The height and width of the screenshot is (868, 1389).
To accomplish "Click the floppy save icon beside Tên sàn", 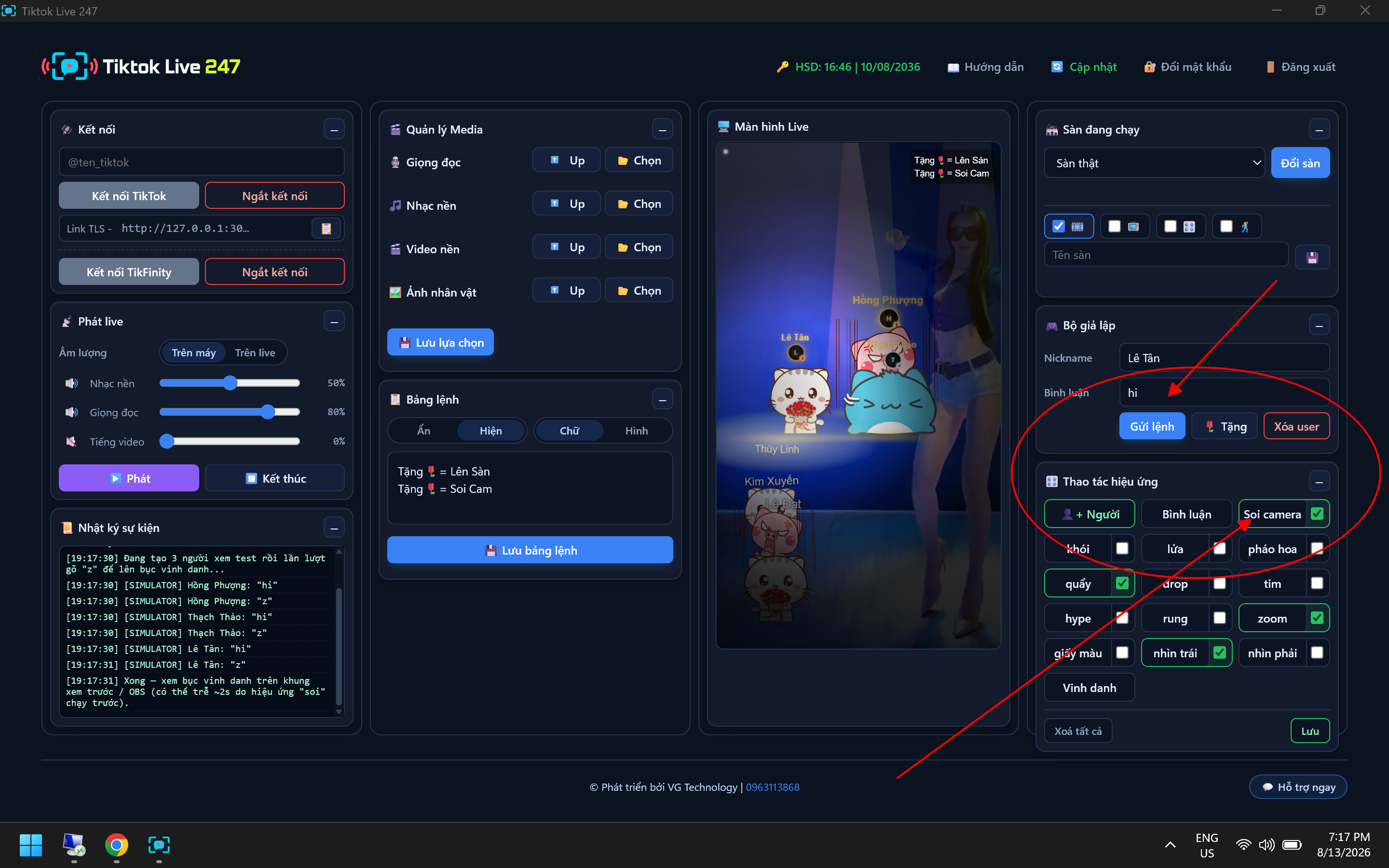I will (x=1312, y=257).
